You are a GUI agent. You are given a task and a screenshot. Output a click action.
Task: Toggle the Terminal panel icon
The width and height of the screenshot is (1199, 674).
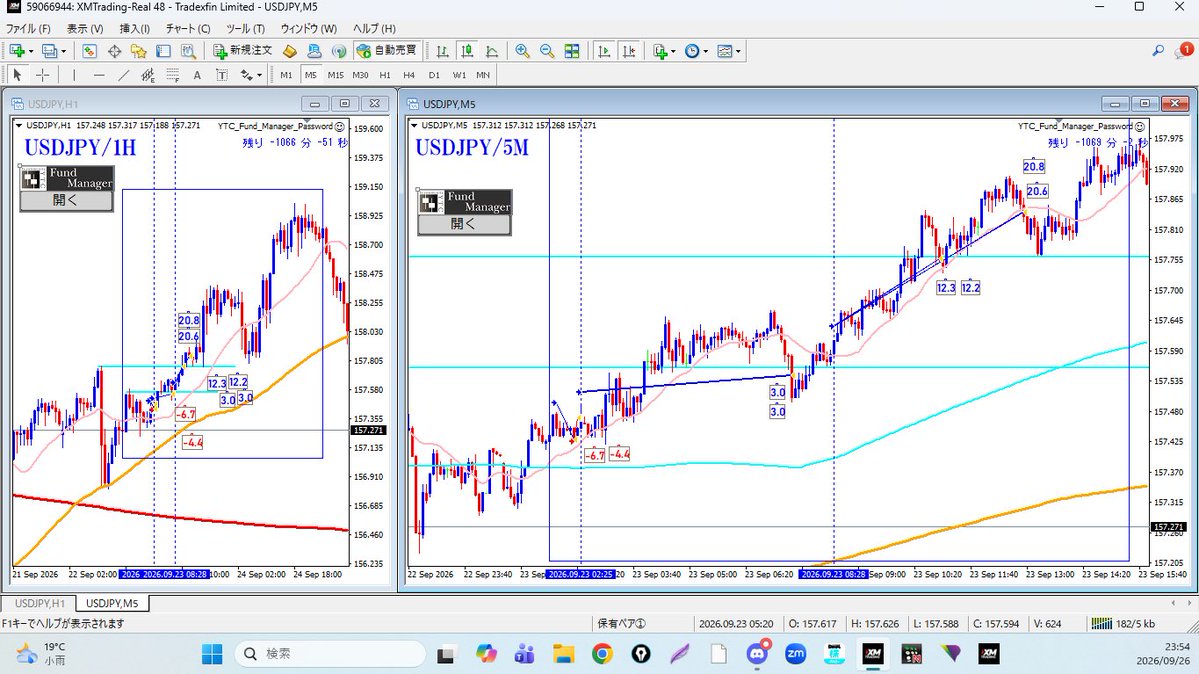(x=163, y=51)
